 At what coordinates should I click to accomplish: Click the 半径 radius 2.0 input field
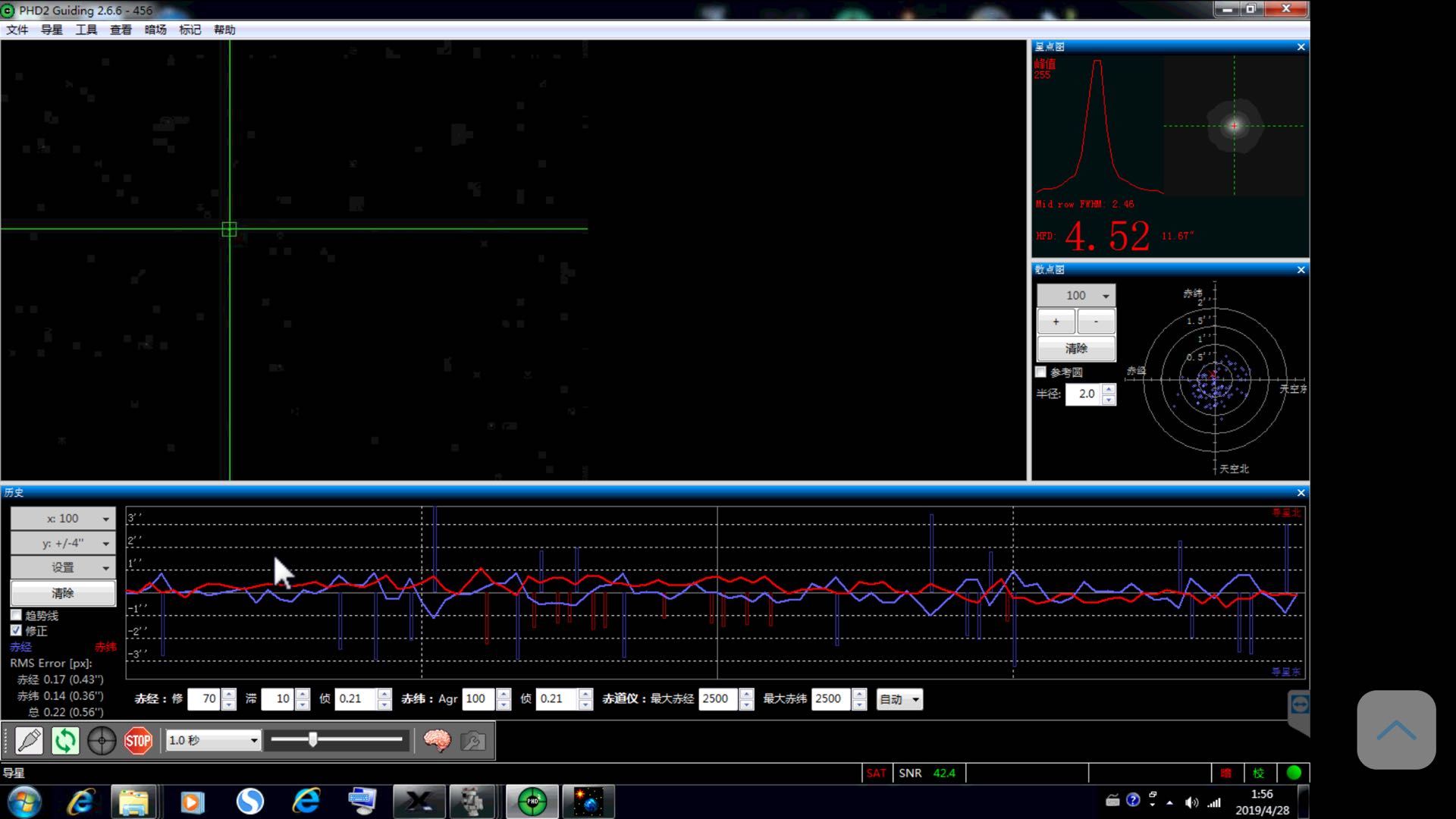click(1082, 394)
